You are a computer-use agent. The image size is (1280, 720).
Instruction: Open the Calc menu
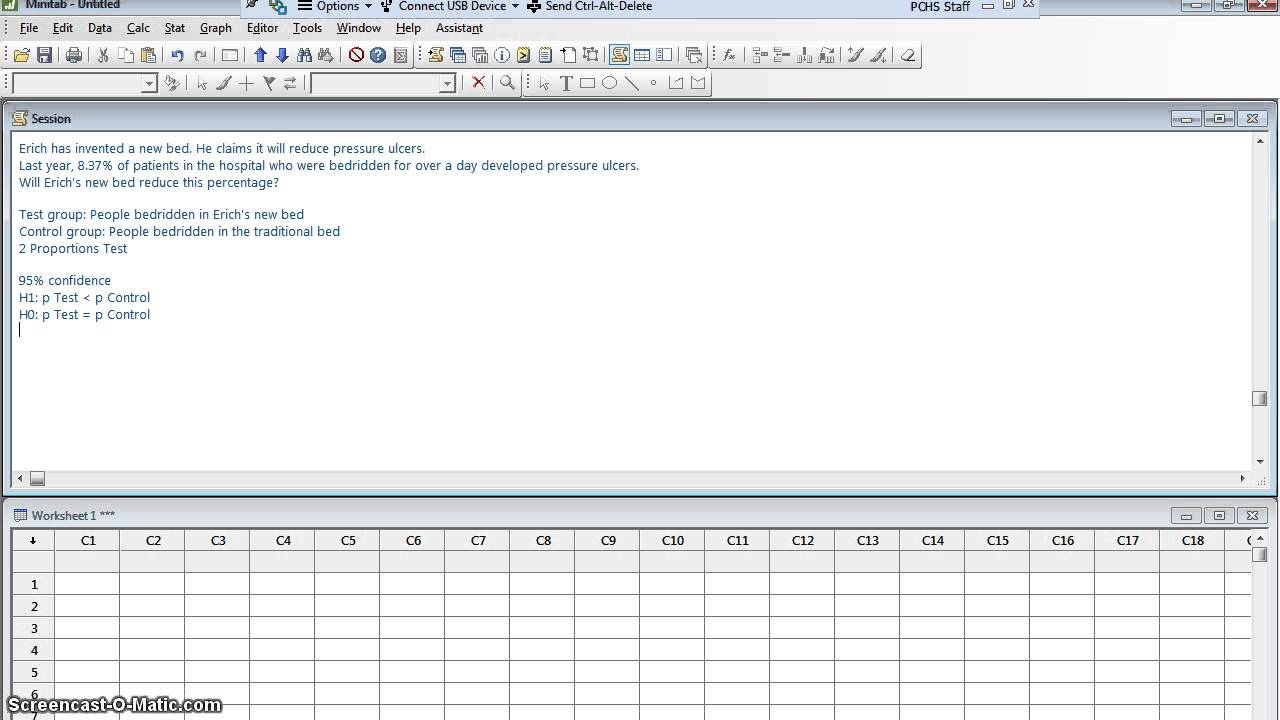(x=138, y=28)
